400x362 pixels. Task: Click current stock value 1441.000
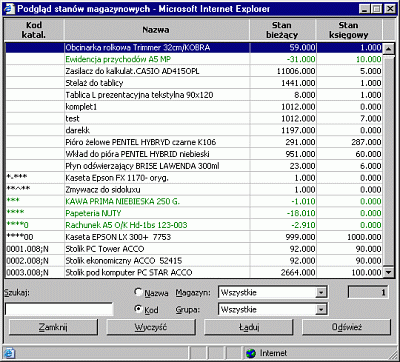(x=298, y=83)
